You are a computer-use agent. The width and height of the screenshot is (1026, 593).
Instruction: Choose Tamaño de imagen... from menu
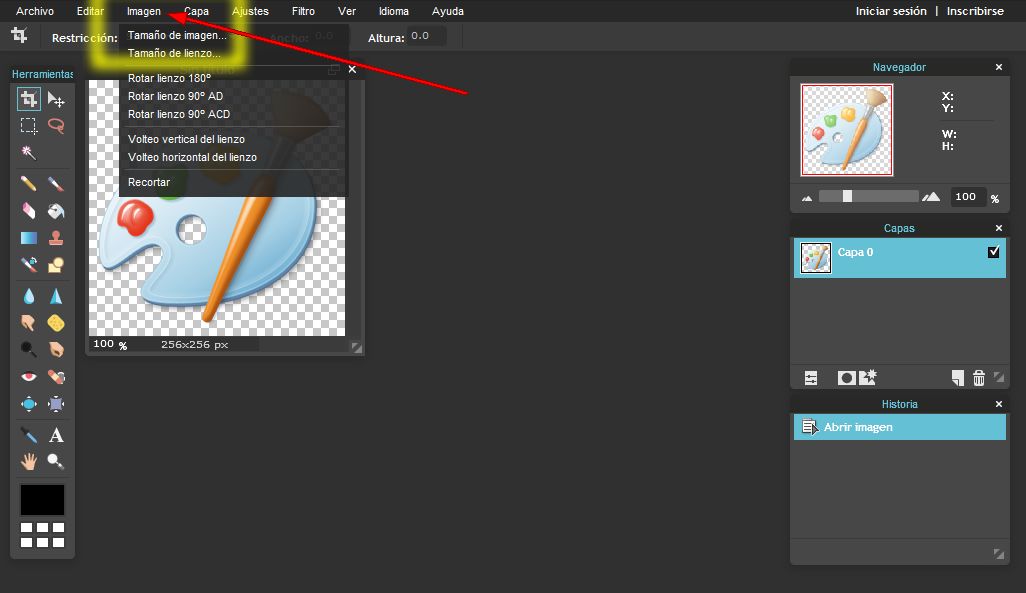coord(177,35)
